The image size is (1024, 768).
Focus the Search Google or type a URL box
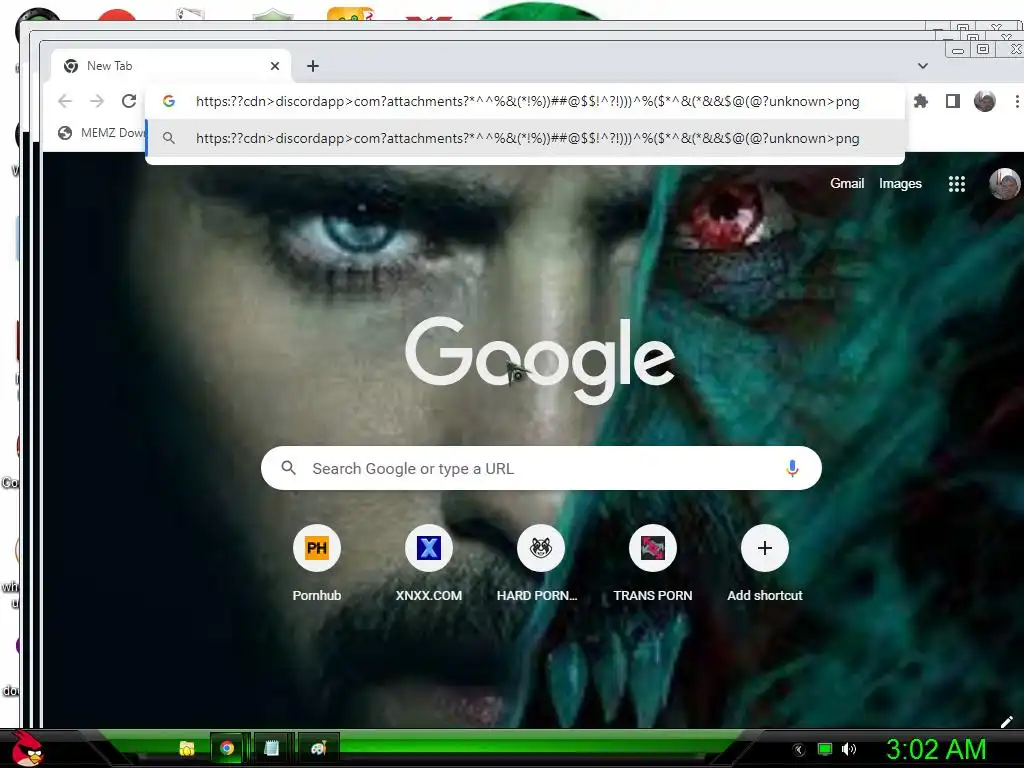[541, 468]
